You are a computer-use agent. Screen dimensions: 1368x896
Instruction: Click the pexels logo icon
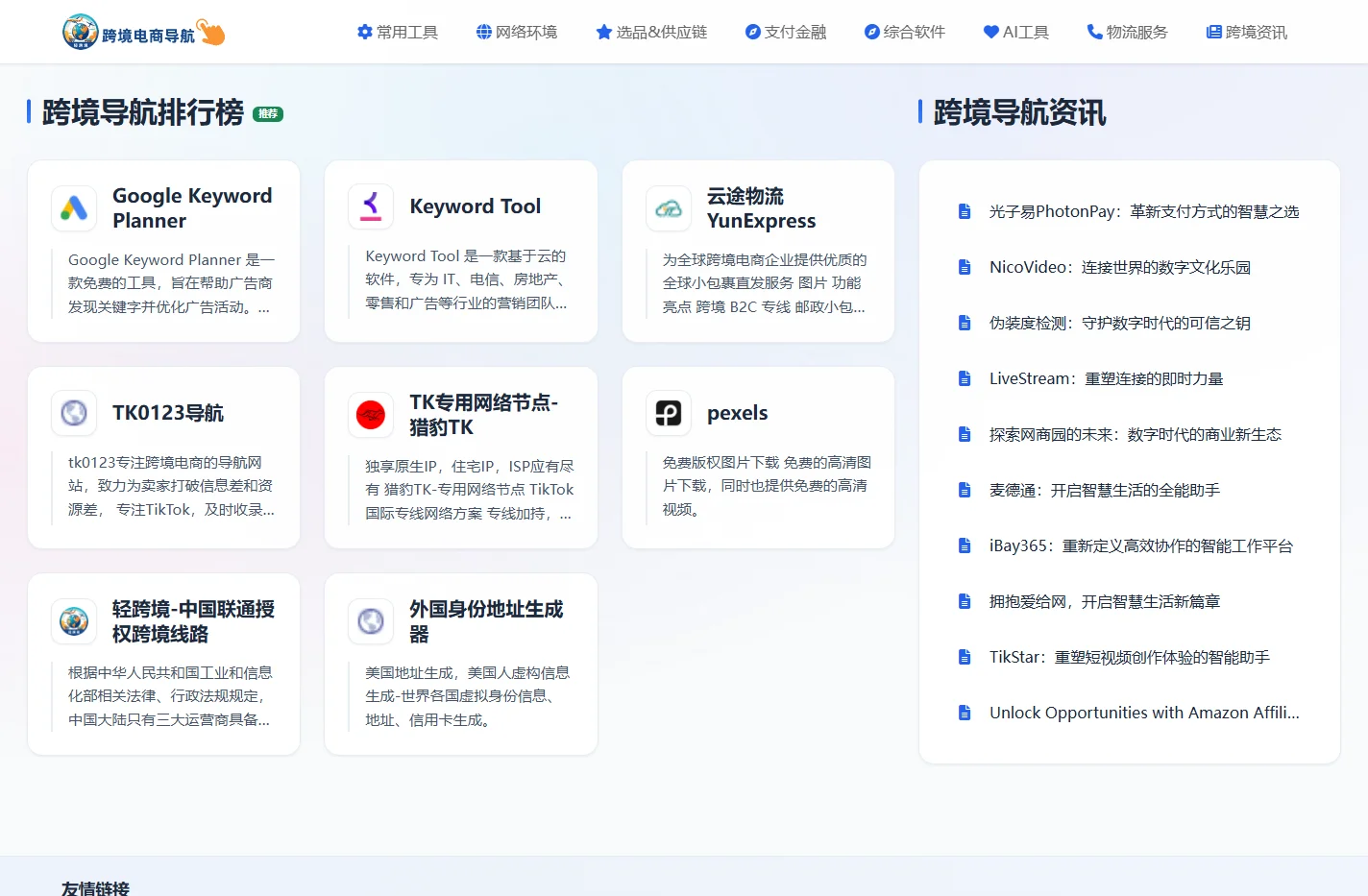point(669,413)
